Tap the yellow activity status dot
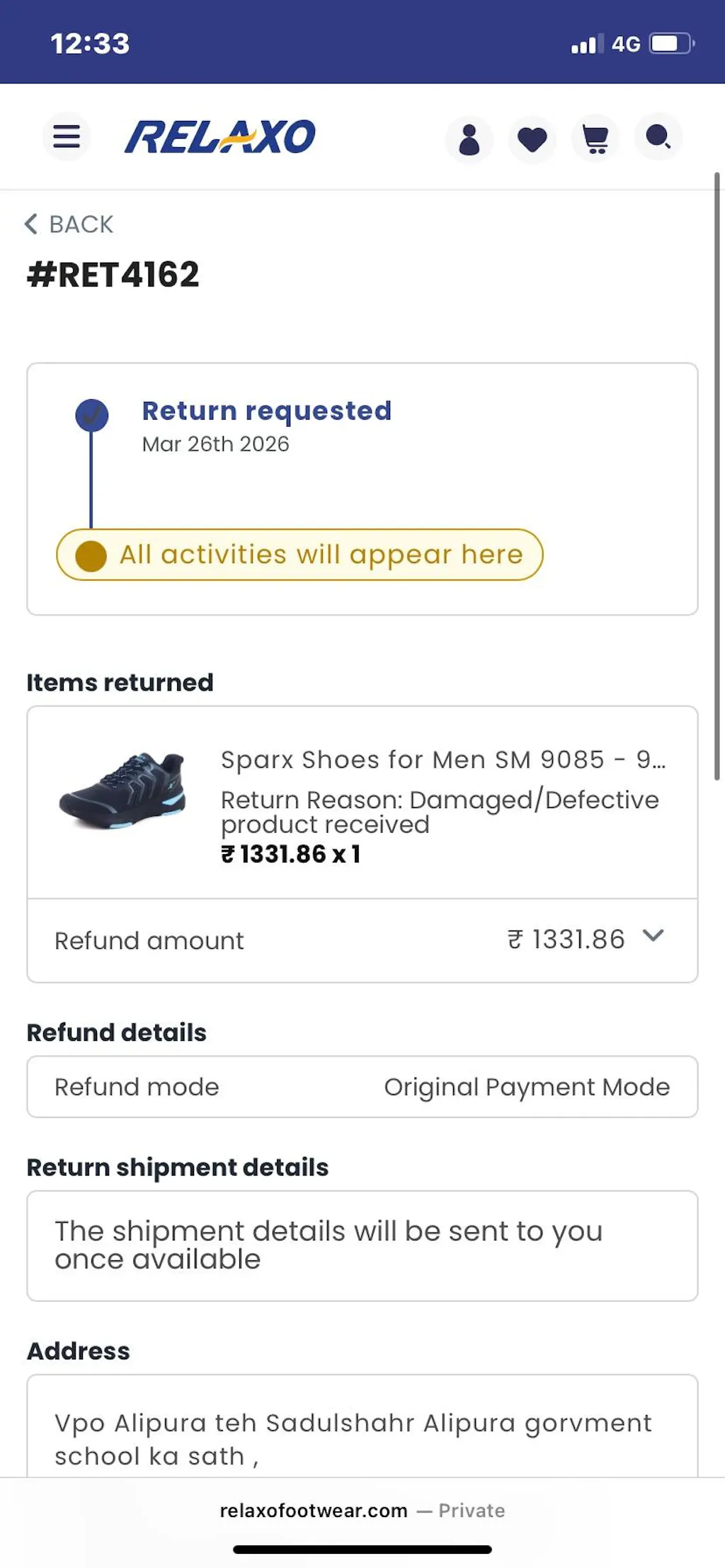 (91, 555)
